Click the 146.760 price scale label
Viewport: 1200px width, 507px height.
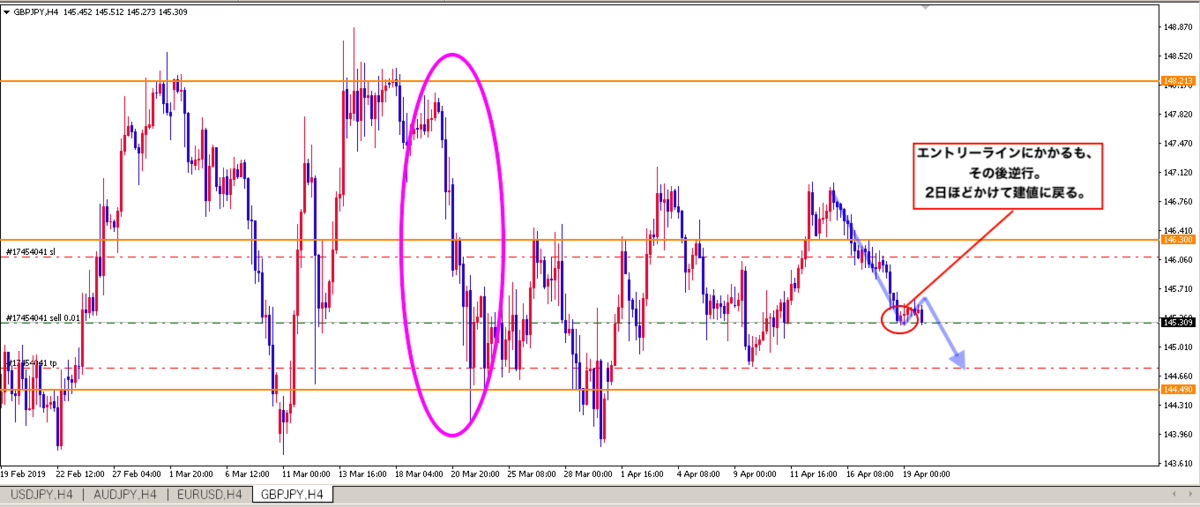coord(1176,202)
